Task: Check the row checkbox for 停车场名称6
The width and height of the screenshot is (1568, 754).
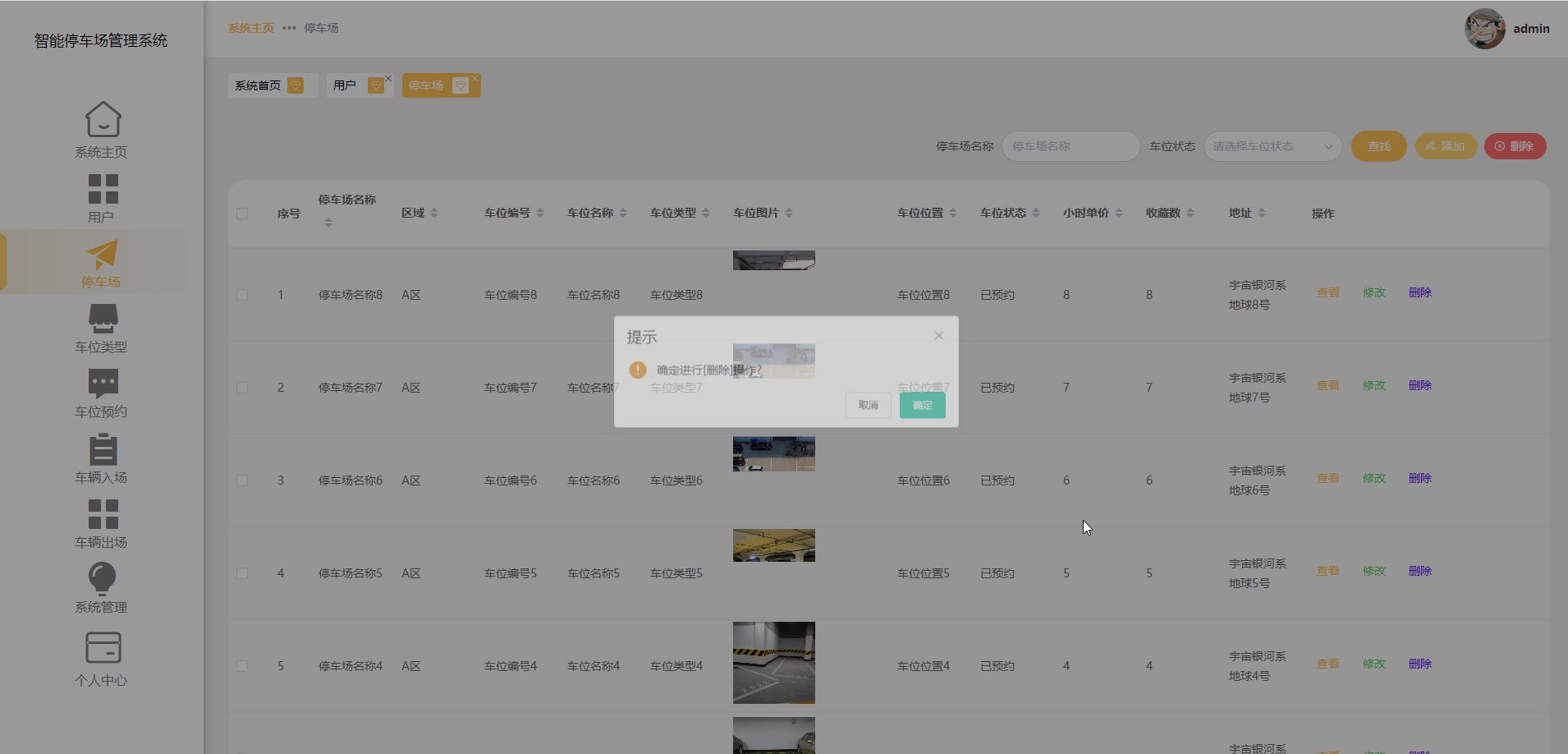Action: click(242, 480)
